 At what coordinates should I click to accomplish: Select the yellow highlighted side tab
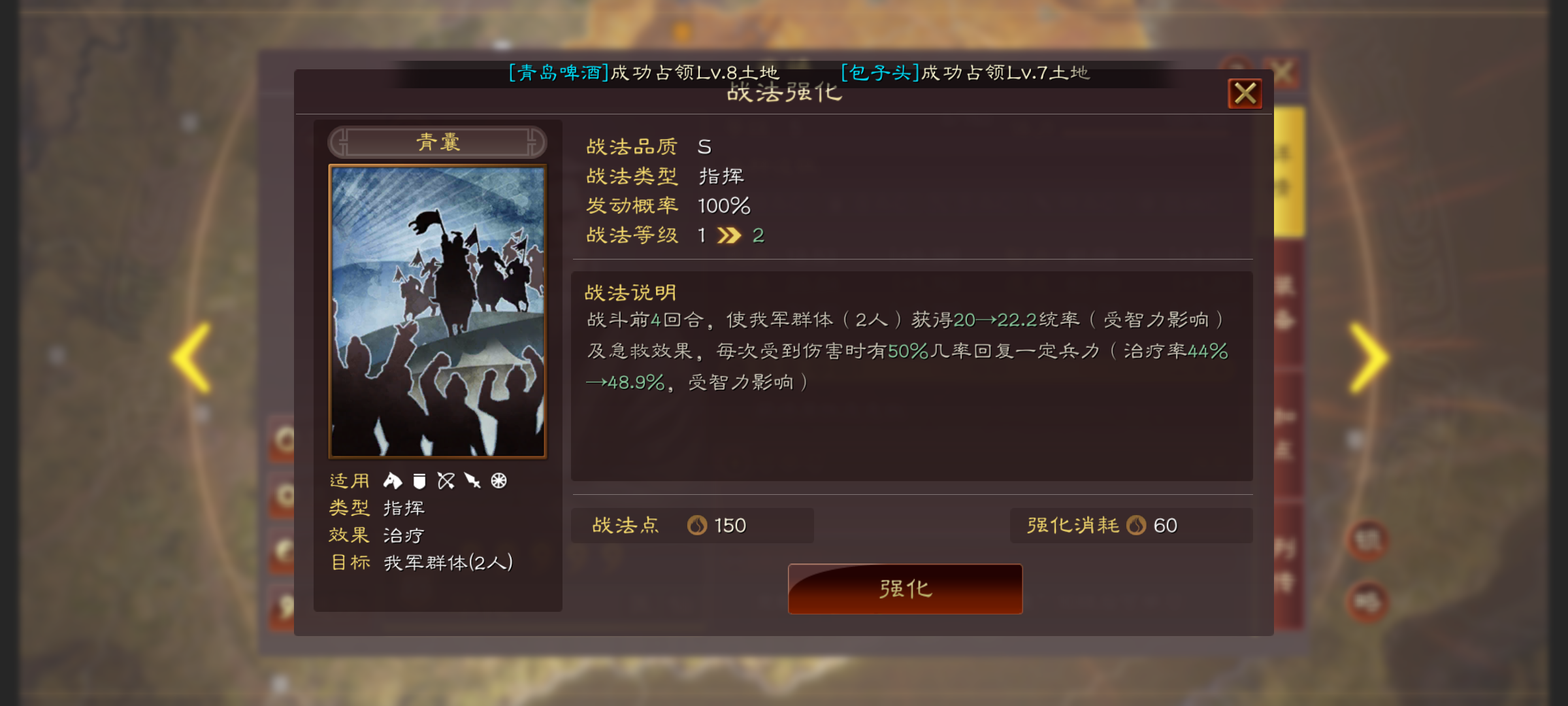click(x=1289, y=172)
